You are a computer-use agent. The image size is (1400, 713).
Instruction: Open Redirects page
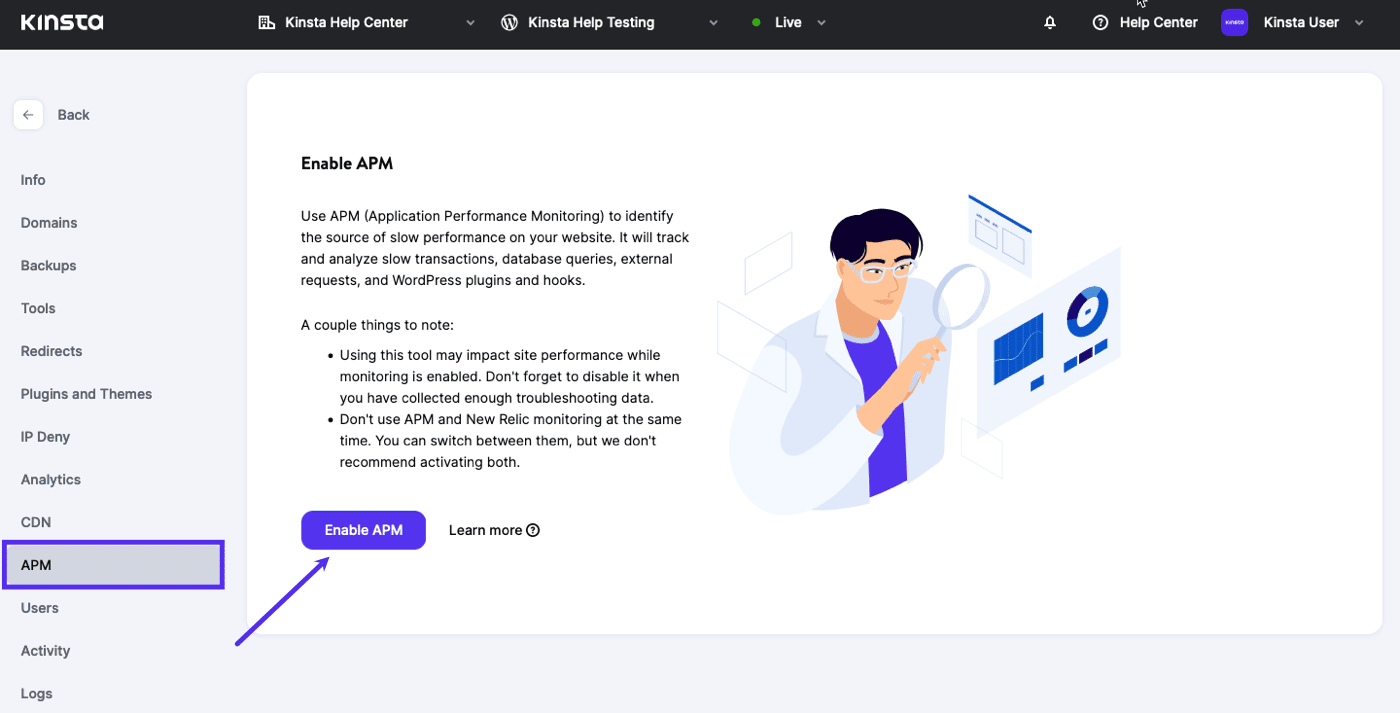(52, 351)
